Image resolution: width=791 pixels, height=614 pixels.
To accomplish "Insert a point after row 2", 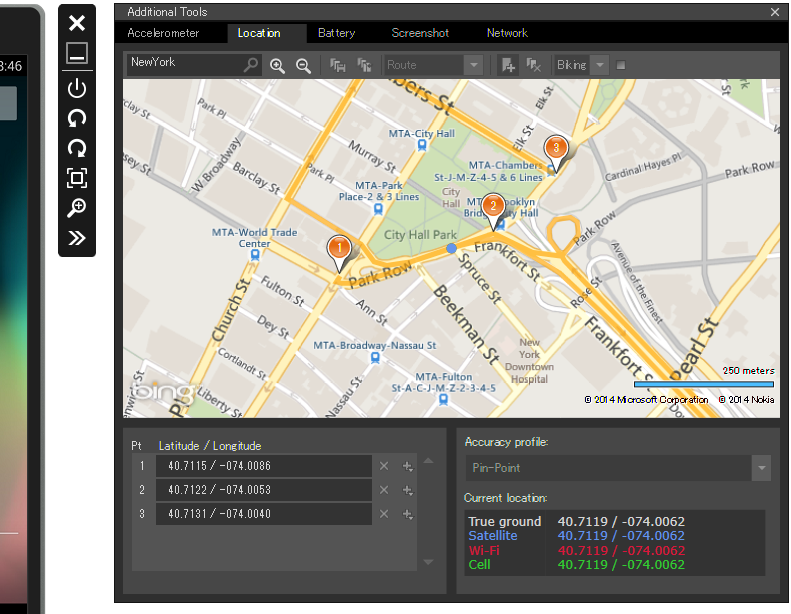I will point(408,490).
